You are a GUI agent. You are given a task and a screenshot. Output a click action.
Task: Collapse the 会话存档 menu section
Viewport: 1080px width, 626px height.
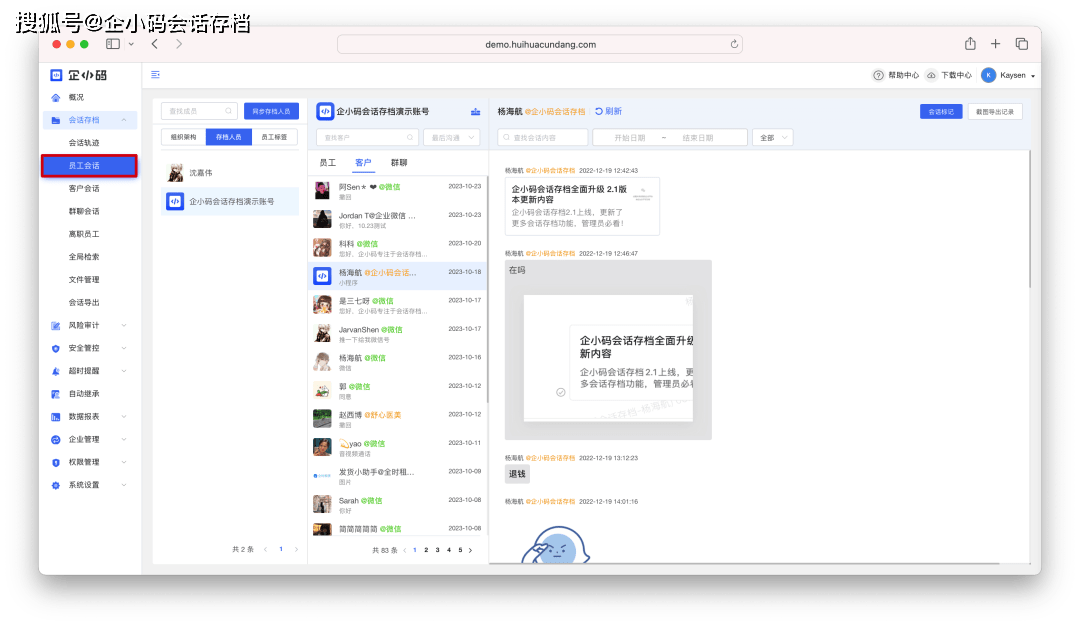click(x=124, y=120)
